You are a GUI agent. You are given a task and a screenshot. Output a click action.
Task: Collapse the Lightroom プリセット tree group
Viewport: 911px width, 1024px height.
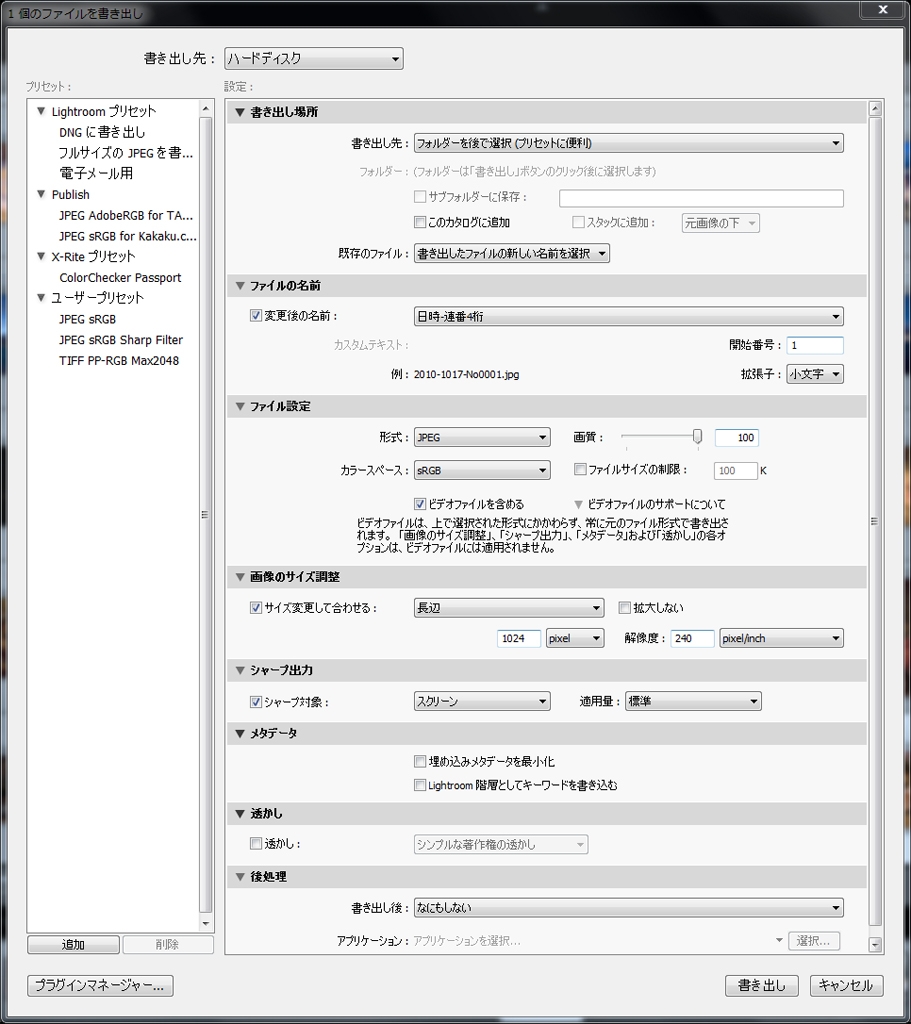click(41, 111)
